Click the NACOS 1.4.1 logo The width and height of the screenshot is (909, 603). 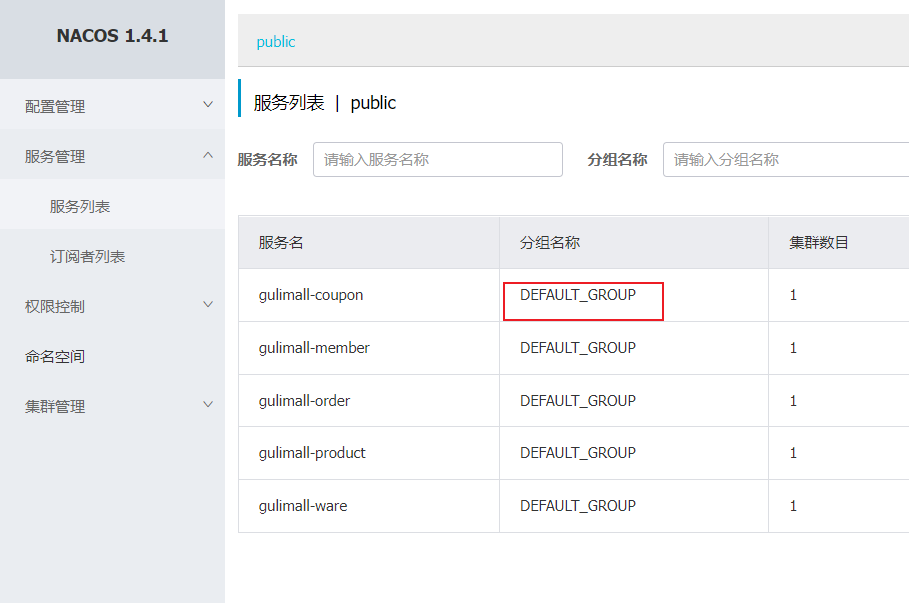(112, 35)
